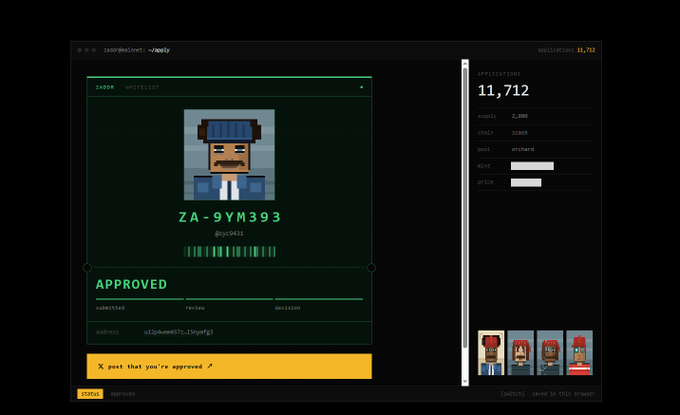Click the 'review' progress step

coord(195,307)
